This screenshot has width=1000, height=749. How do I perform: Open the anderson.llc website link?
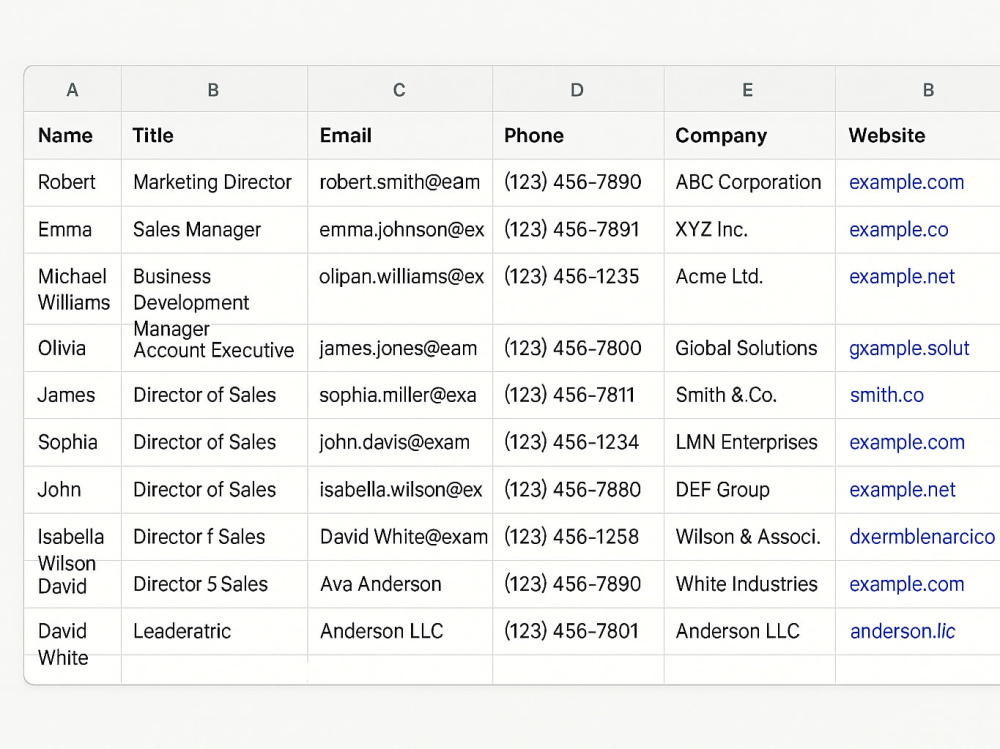(x=902, y=631)
